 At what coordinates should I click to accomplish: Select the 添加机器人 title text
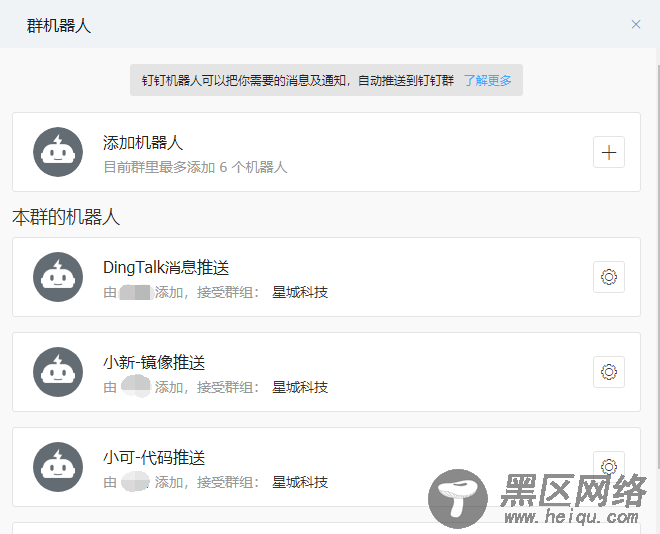click(x=143, y=143)
